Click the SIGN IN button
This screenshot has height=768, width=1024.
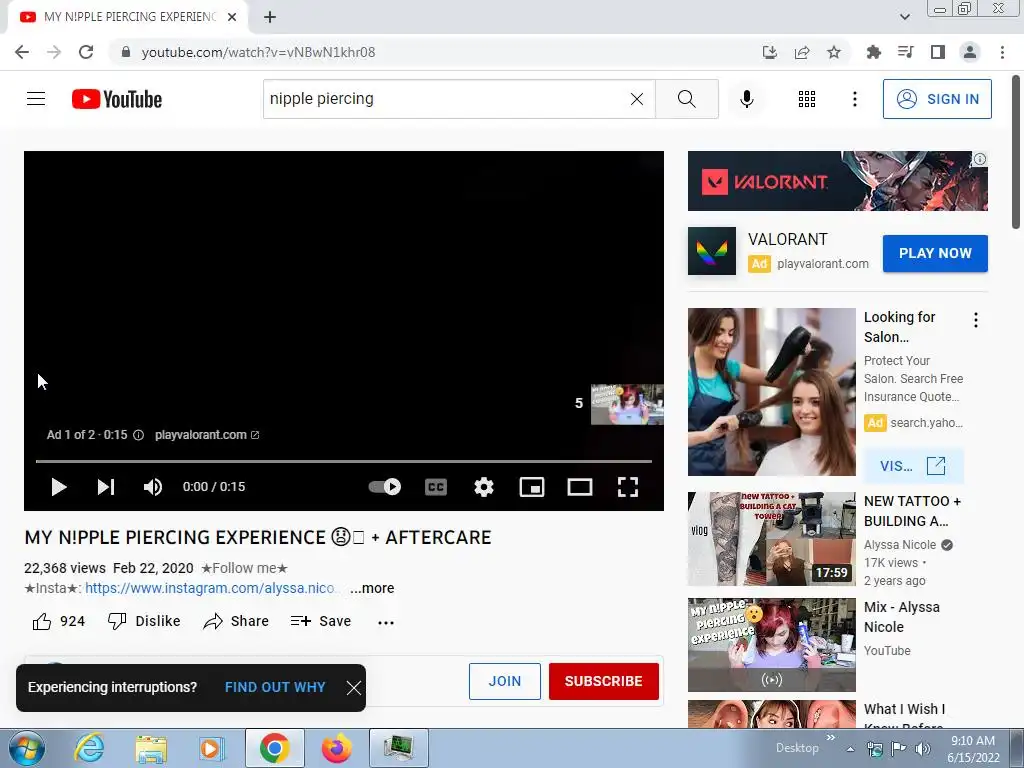[936, 99]
